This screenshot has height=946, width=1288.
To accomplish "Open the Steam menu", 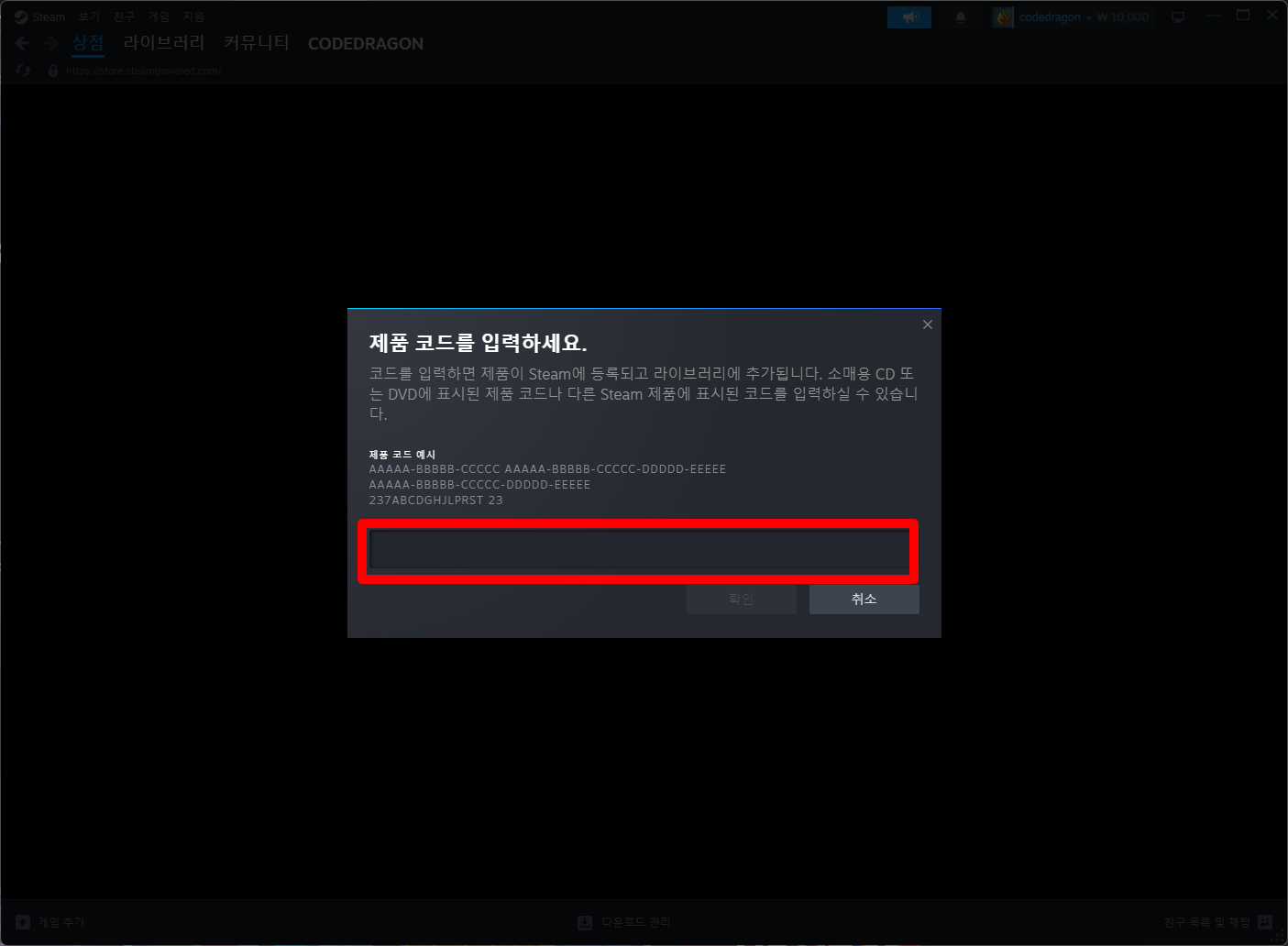I will point(49,16).
